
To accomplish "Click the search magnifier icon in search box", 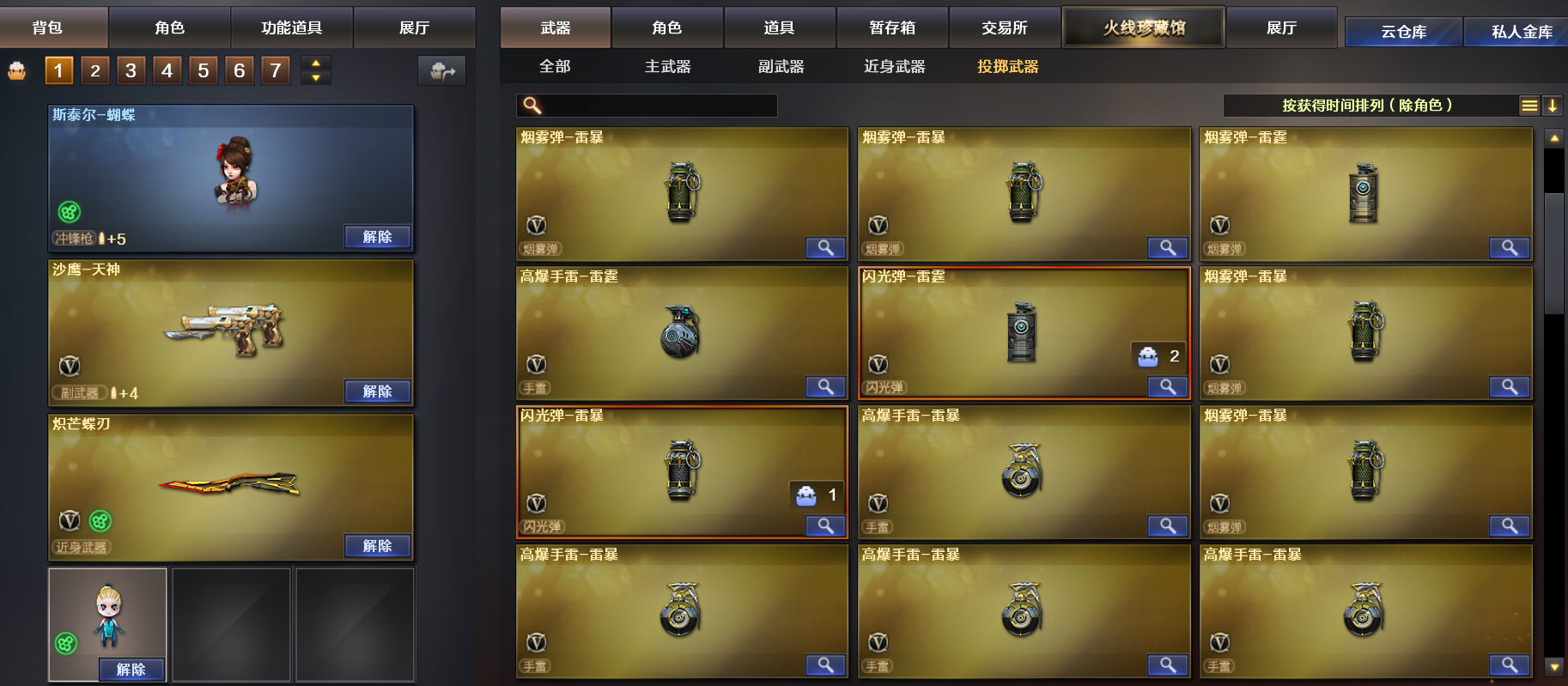I will click(x=532, y=106).
